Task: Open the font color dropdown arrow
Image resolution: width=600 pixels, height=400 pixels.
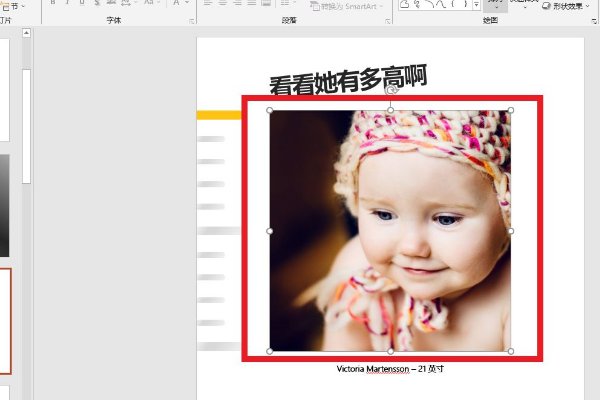Action: click(x=187, y=3)
